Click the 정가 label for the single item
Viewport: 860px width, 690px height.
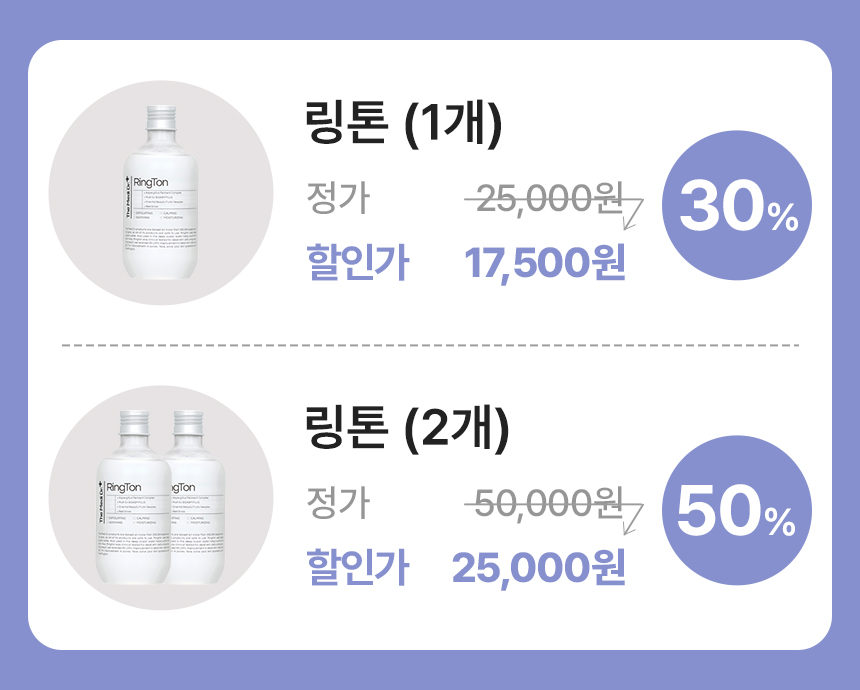click(x=337, y=200)
